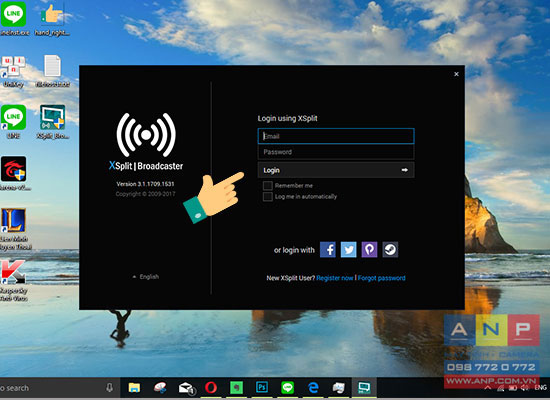Tick Log me in automatically checkbox
The width and height of the screenshot is (550, 400).
coord(268,196)
